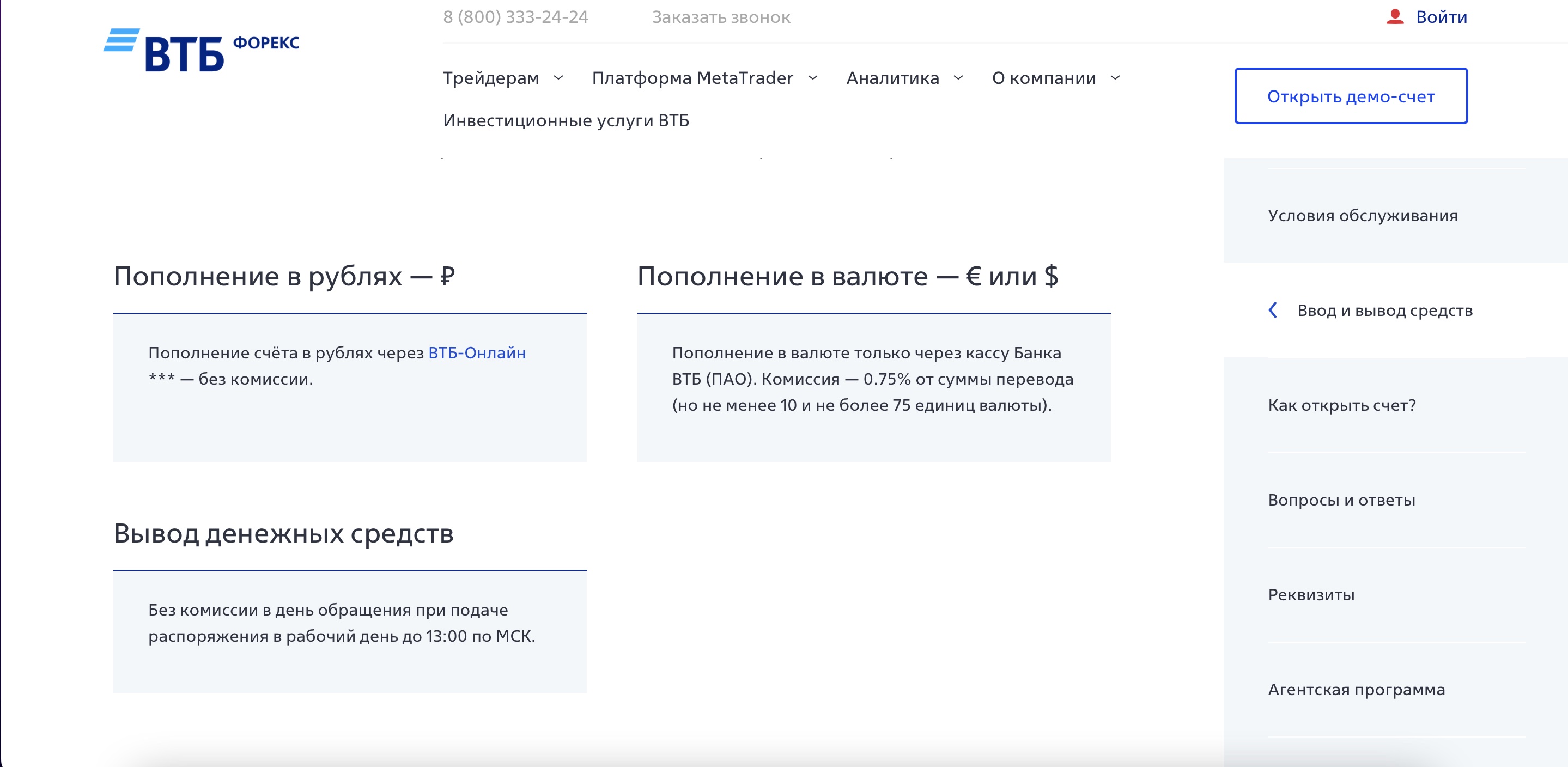Click the phone number 8 (800) 333-24-24

(x=515, y=17)
